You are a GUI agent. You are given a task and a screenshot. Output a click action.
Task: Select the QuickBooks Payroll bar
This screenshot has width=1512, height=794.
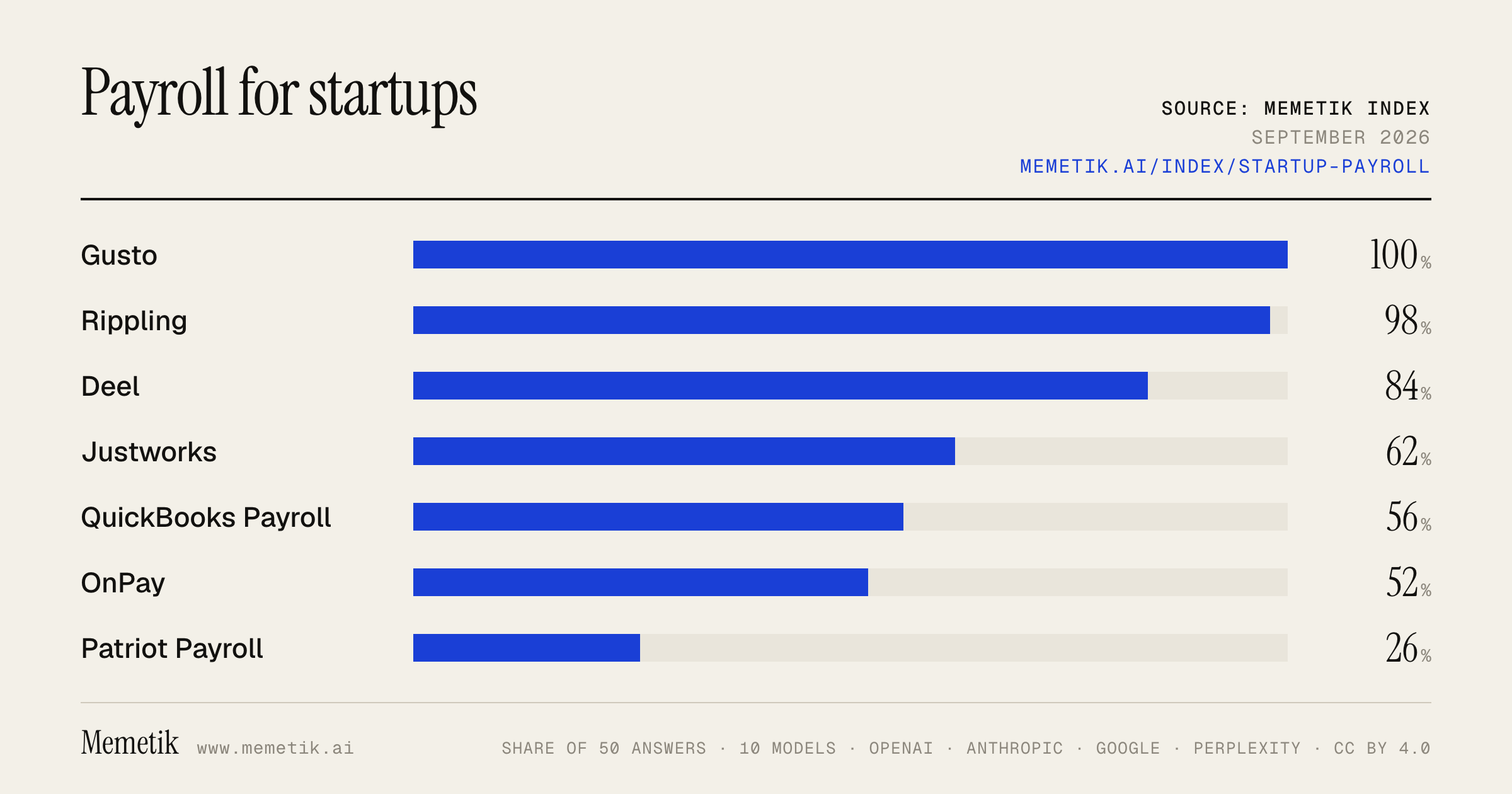tap(850, 517)
